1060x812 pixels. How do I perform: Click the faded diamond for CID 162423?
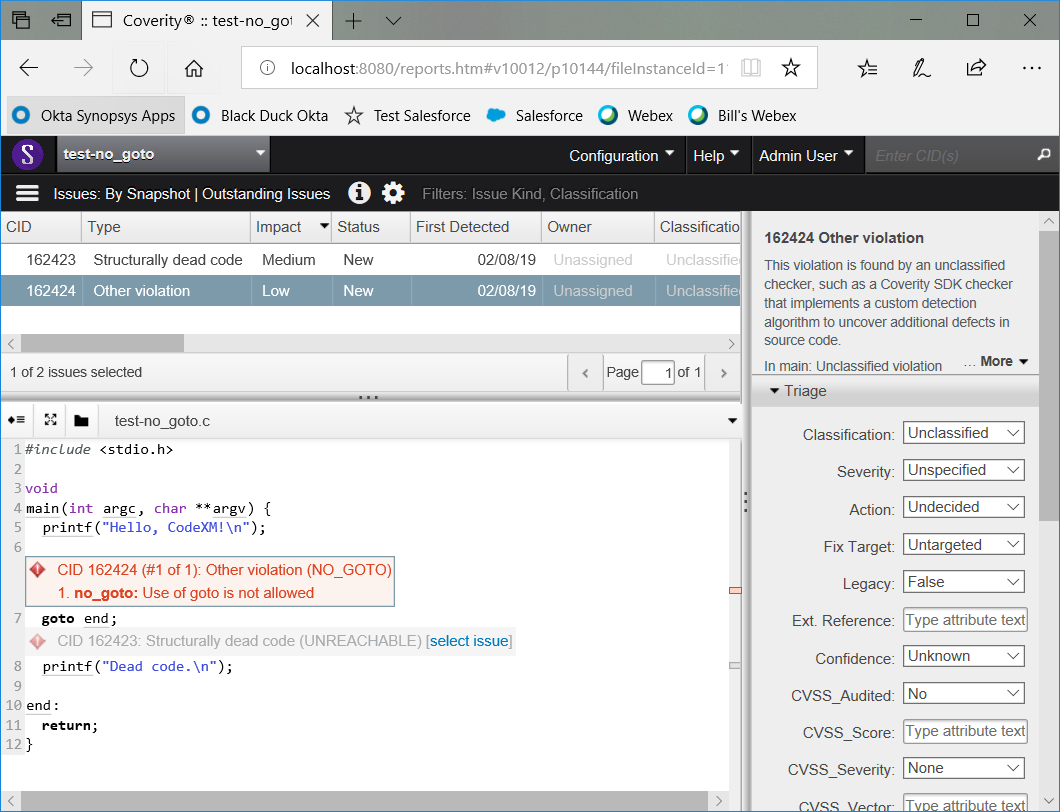tap(38, 641)
